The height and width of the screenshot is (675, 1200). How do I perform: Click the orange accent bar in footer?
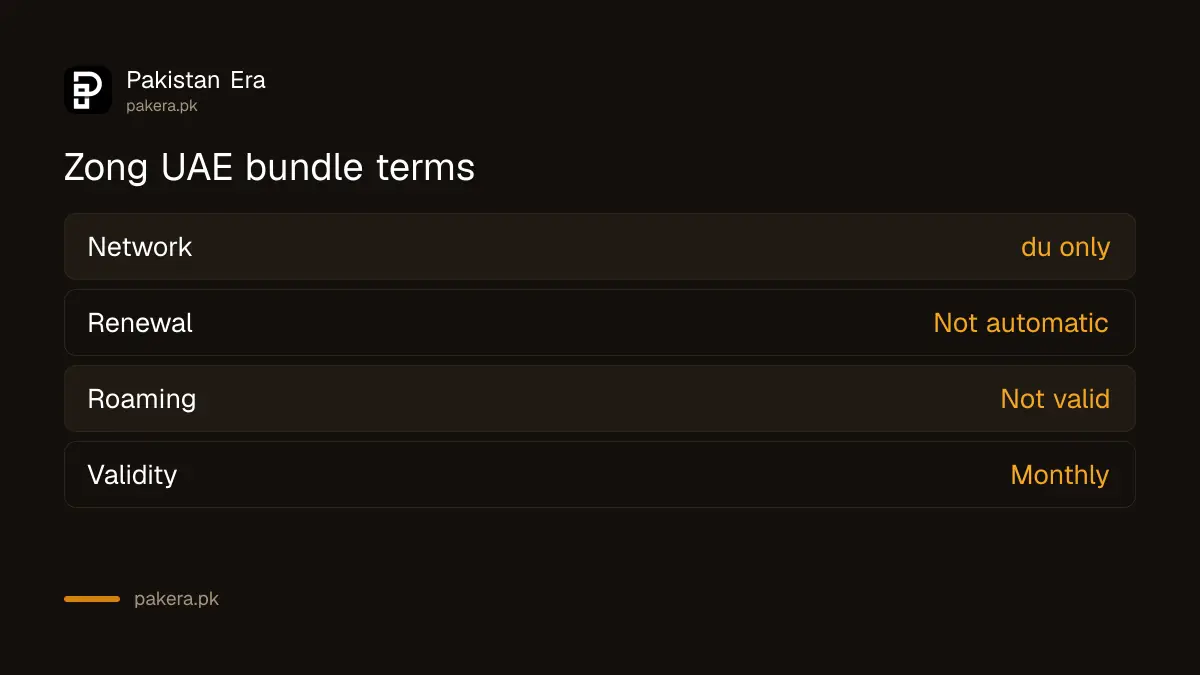click(x=92, y=599)
